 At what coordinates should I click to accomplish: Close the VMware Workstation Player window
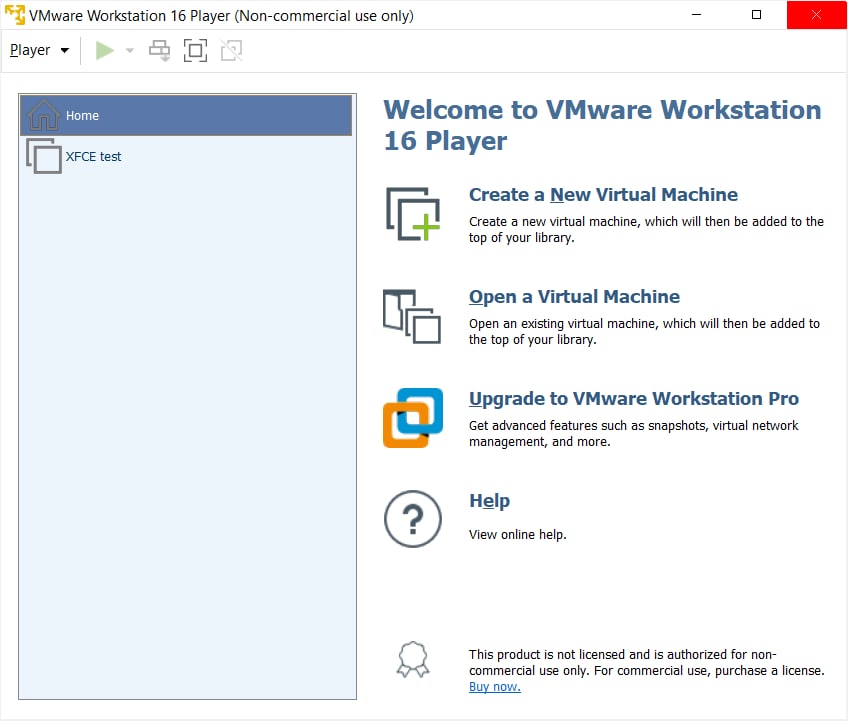coord(817,15)
